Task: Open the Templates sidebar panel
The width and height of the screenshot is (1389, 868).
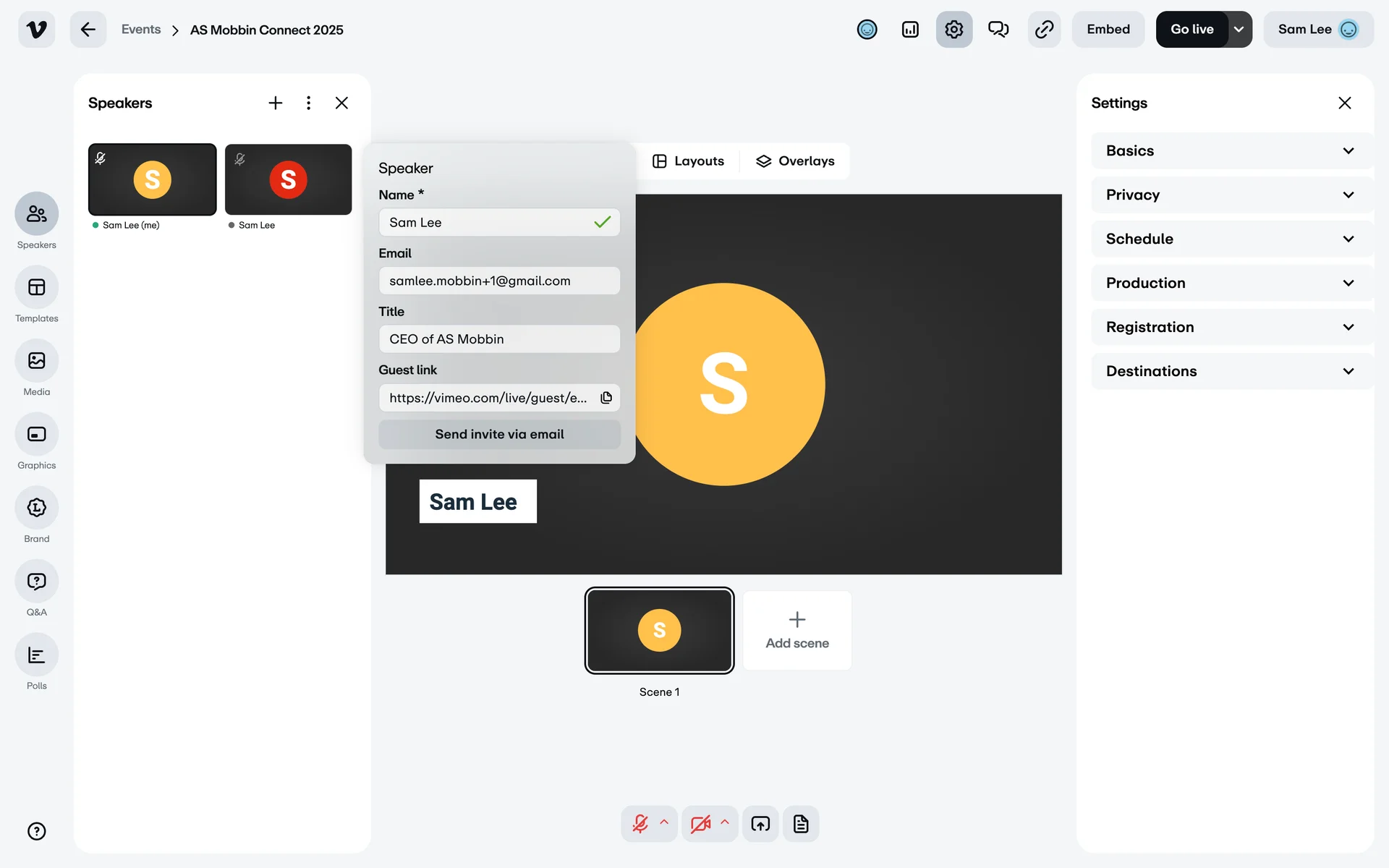Action: [36, 288]
